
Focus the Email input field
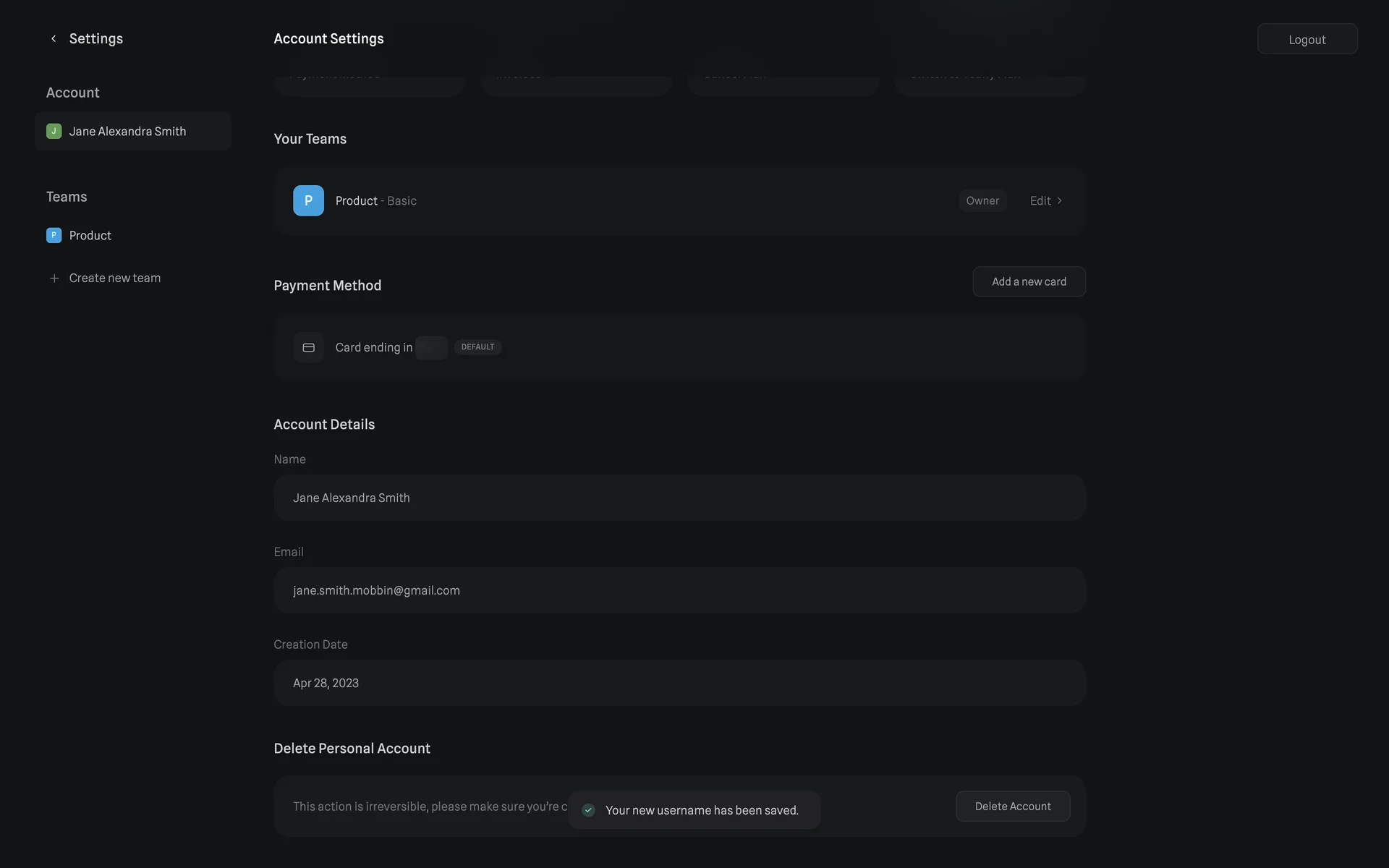[x=679, y=590]
